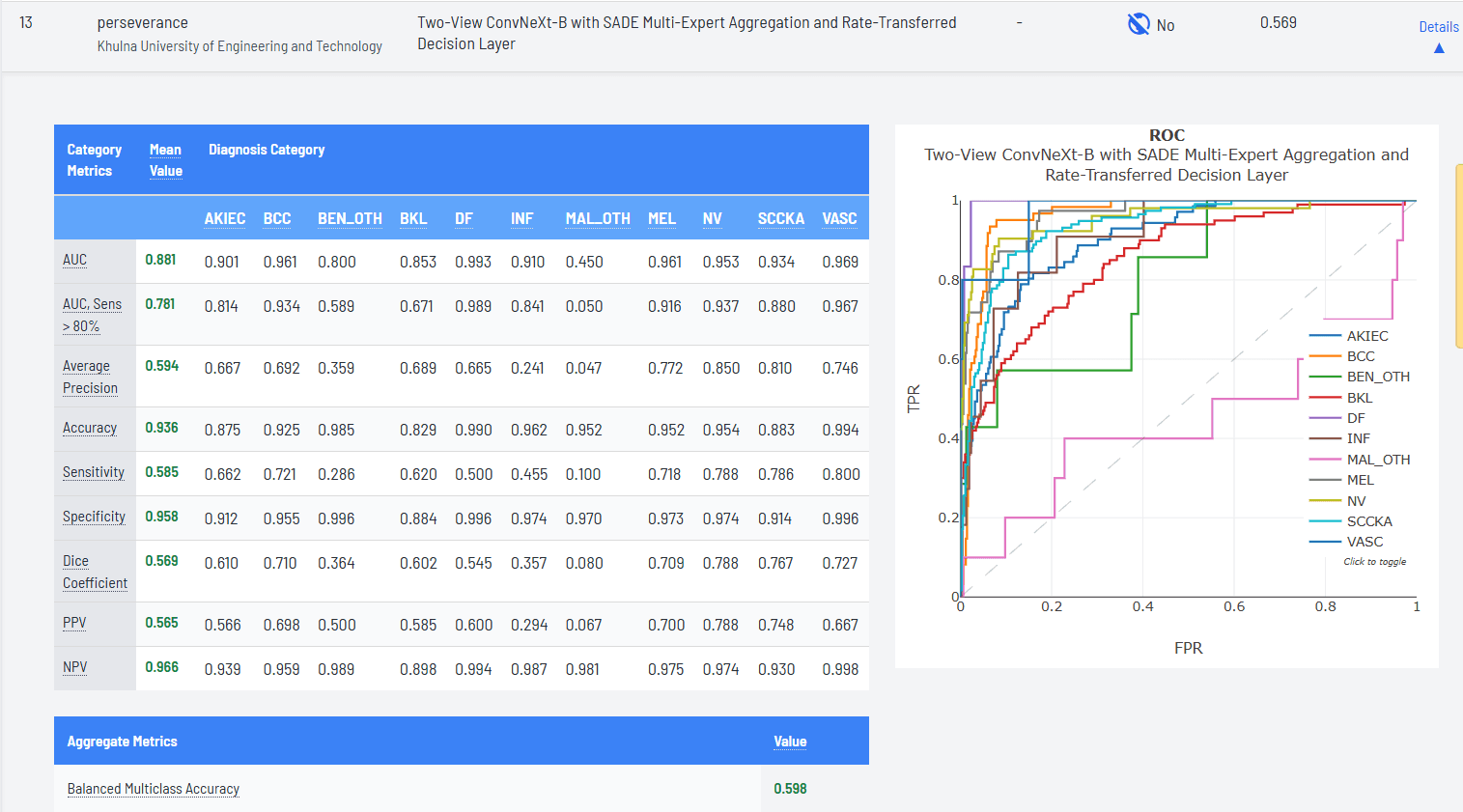Click the AKIEC column header
Image resolution: width=1463 pixels, height=812 pixels.
[225, 218]
